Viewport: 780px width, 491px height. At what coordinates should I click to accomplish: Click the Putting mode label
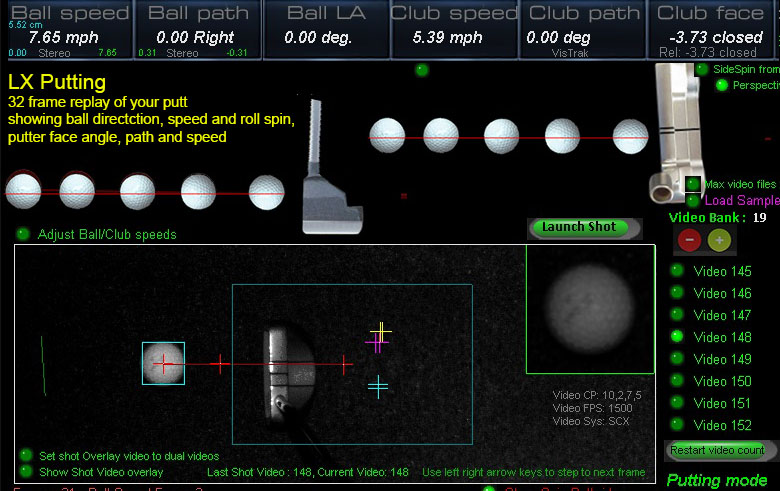[717, 480]
